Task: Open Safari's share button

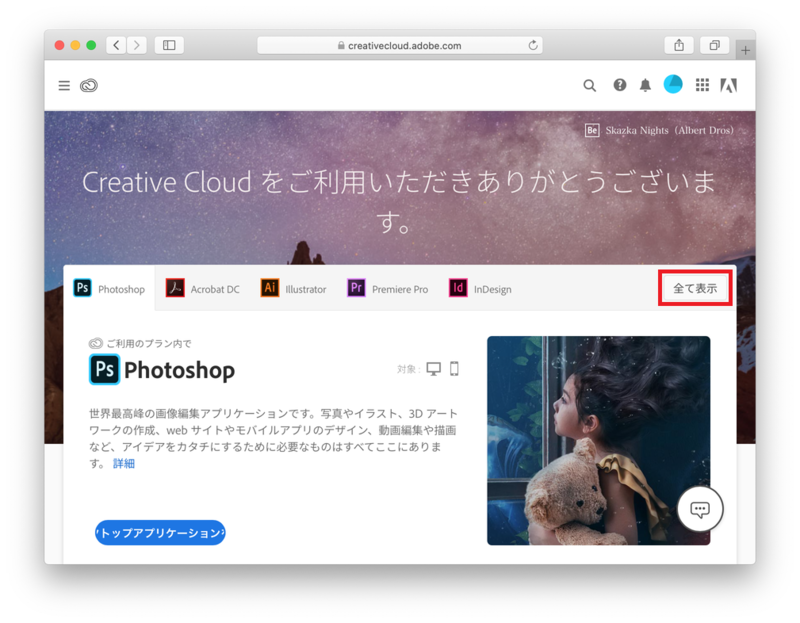Action: coord(679,45)
